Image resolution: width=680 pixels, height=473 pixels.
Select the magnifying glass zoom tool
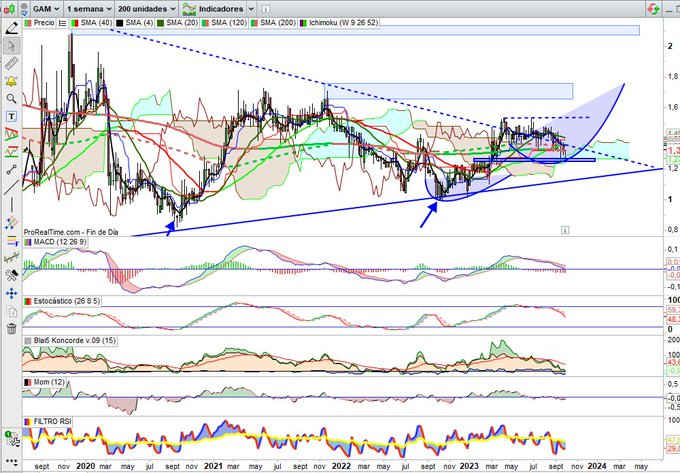[12, 99]
